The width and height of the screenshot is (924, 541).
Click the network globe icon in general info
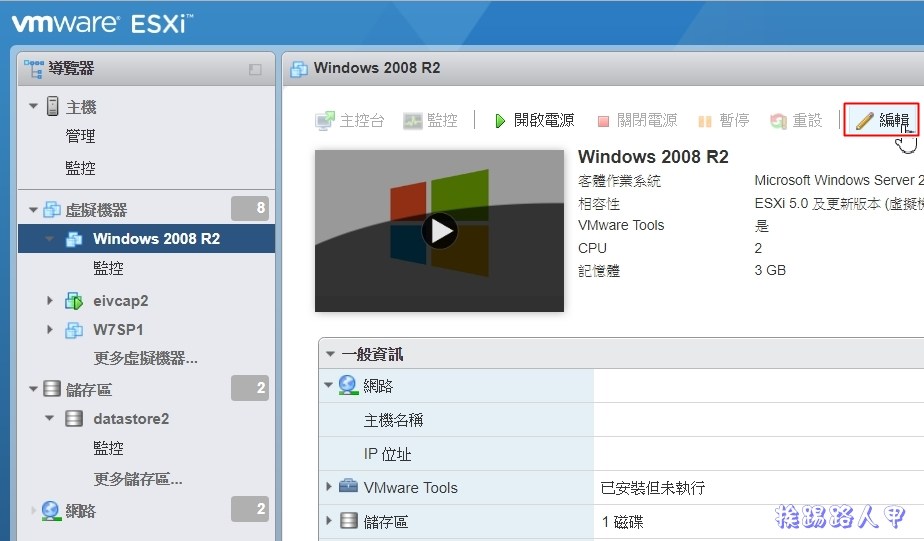click(x=348, y=385)
